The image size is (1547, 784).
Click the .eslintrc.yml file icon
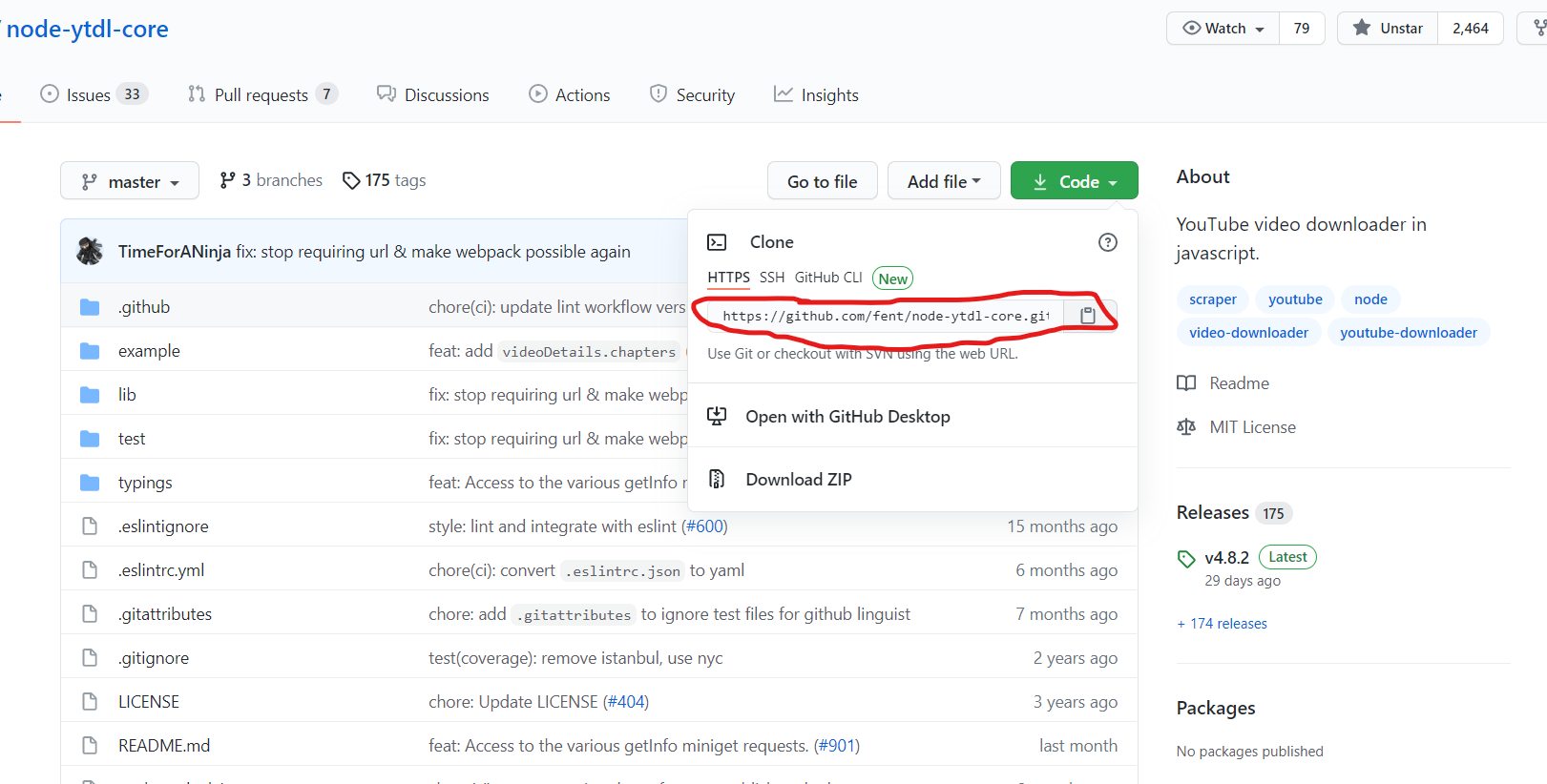click(x=90, y=570)
